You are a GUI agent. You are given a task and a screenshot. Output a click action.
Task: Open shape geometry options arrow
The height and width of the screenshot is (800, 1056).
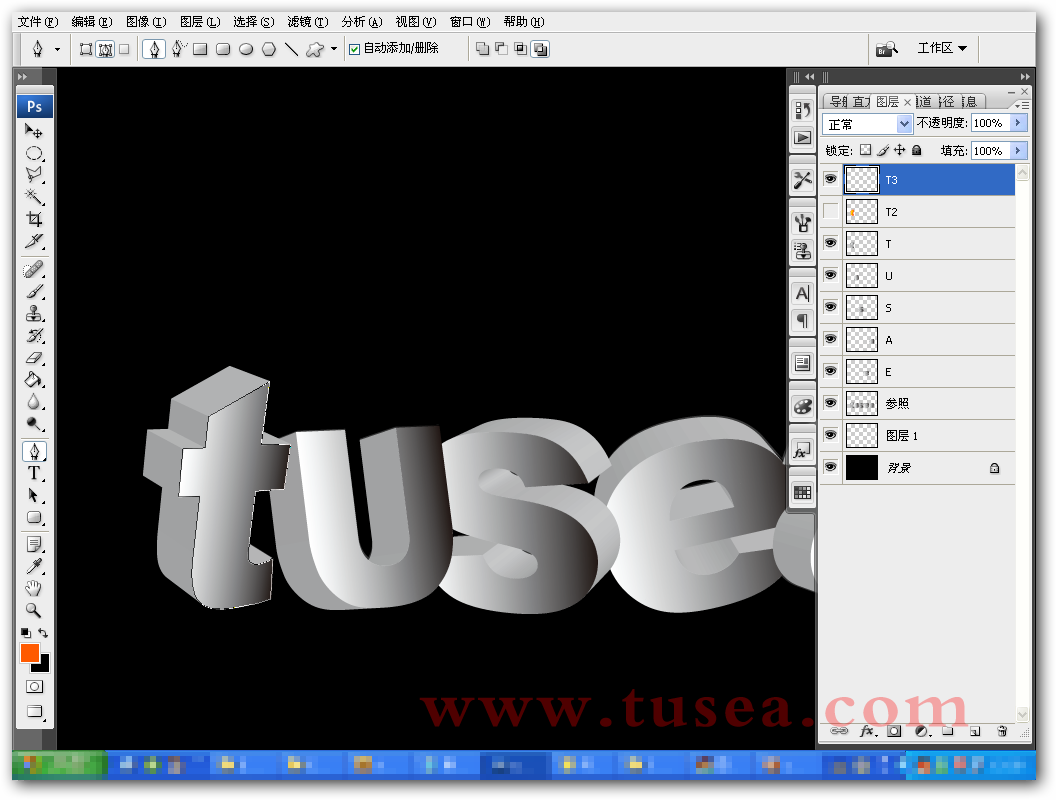(334, 49)
